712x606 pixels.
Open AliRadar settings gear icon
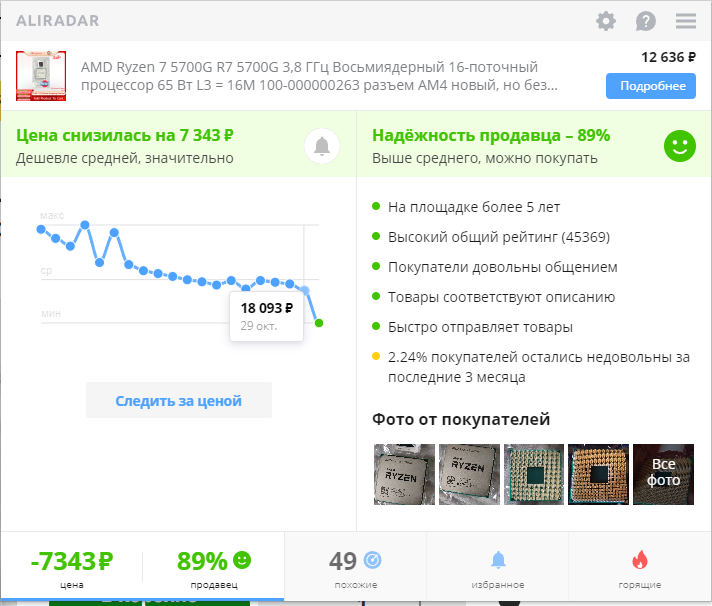[x=606, y=21]
